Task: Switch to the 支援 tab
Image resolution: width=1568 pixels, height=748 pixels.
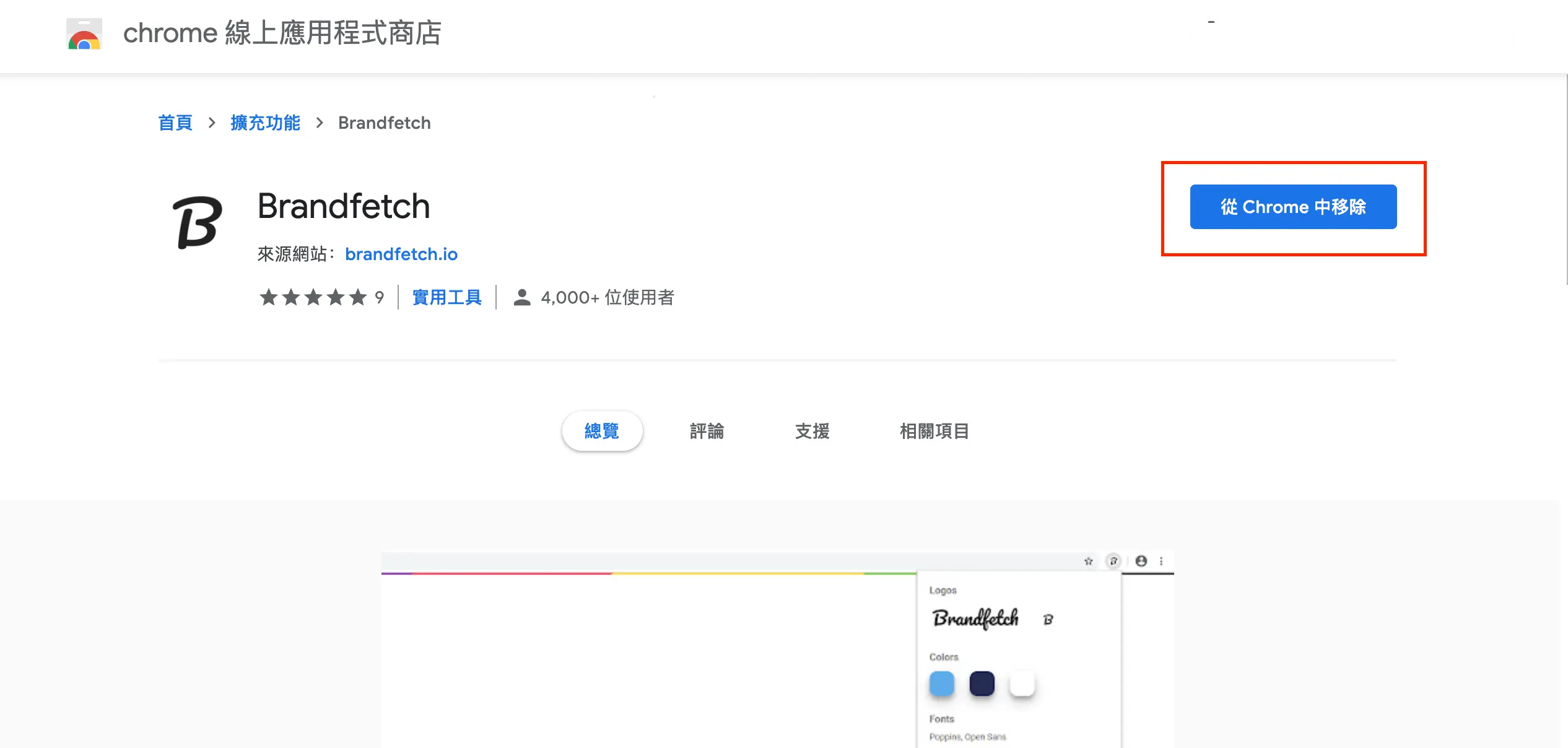Action: (812, 431)
